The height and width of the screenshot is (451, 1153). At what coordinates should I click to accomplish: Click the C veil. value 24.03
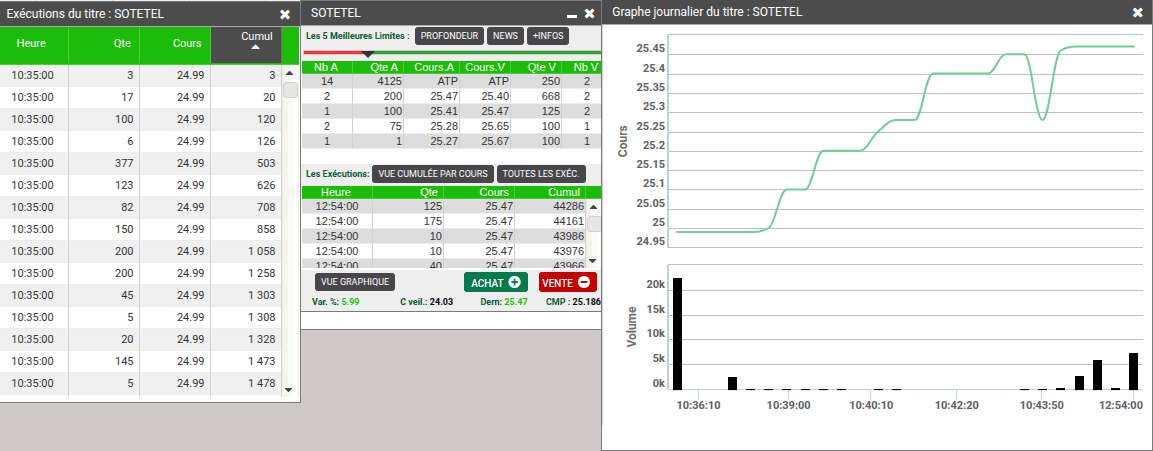coord(441,302)
